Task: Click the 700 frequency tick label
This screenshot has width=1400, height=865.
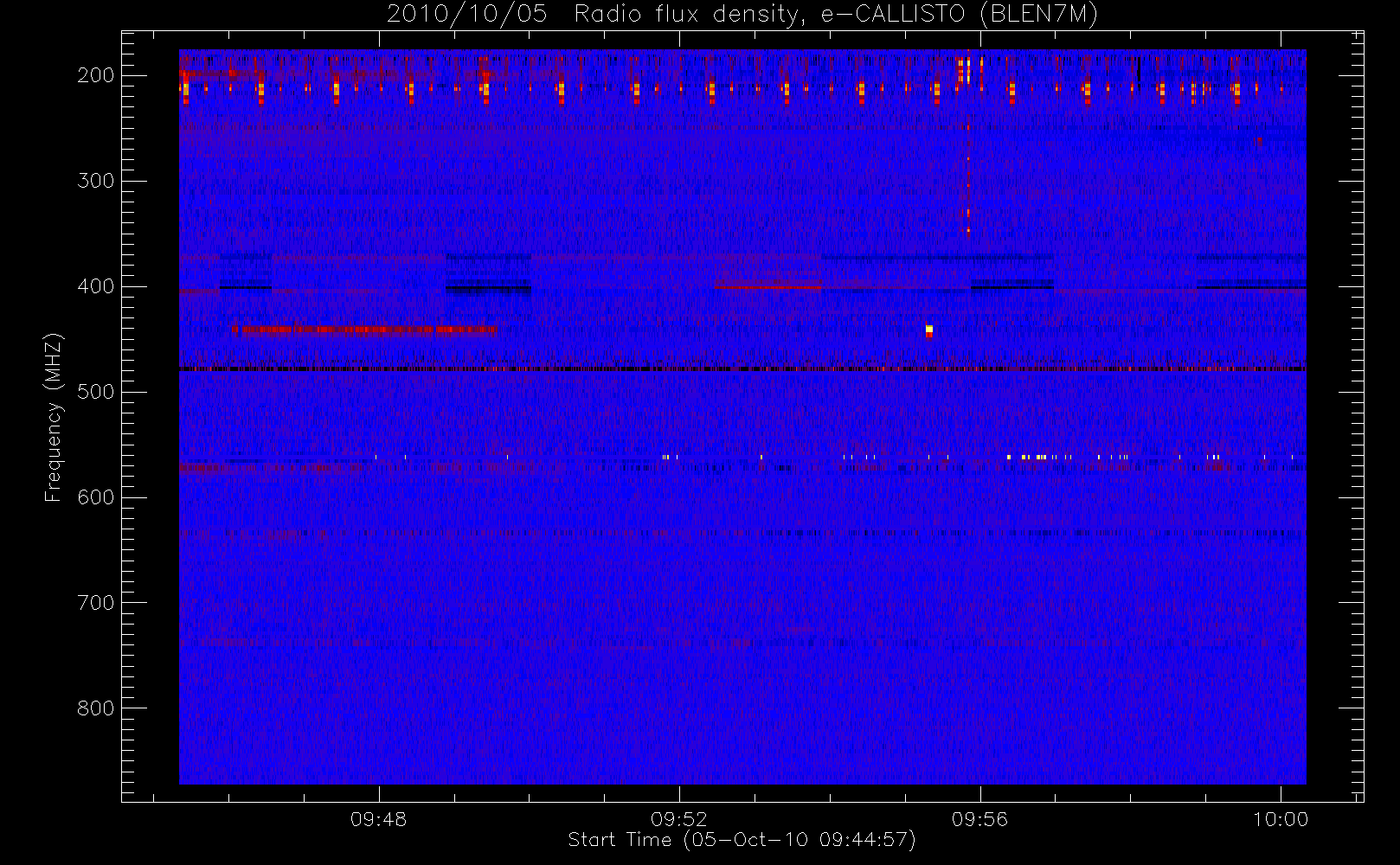Action: click(96, 603)
